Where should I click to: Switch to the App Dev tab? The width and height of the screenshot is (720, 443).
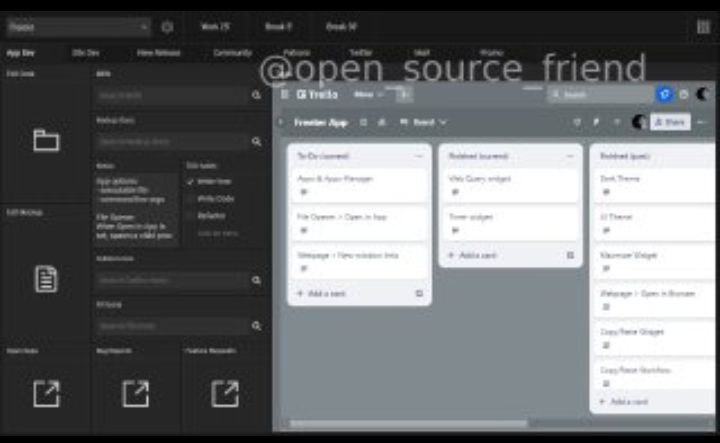tap(21, 53)
